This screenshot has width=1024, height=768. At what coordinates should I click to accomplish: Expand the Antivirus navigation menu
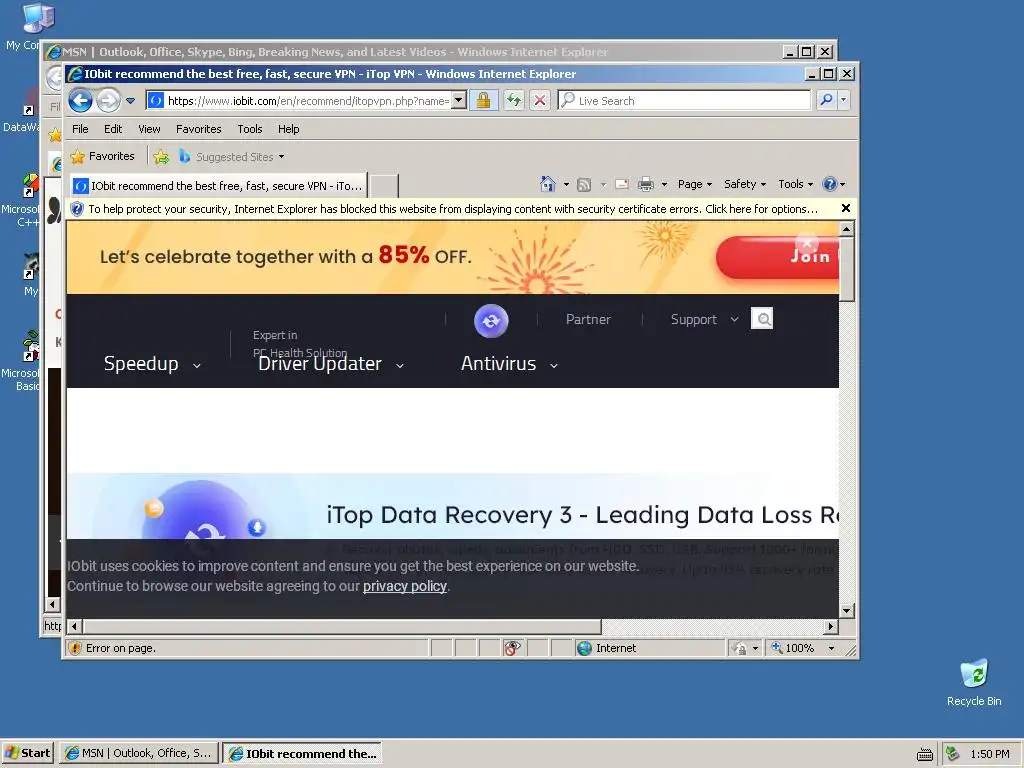pos(509,364)
